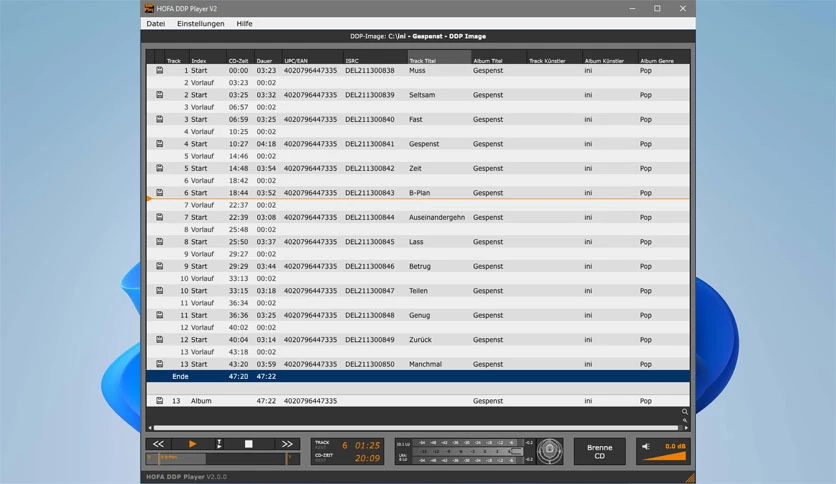
Task: Click the horizontal scrollbar right arrow
Action: (x=686, y=427)
